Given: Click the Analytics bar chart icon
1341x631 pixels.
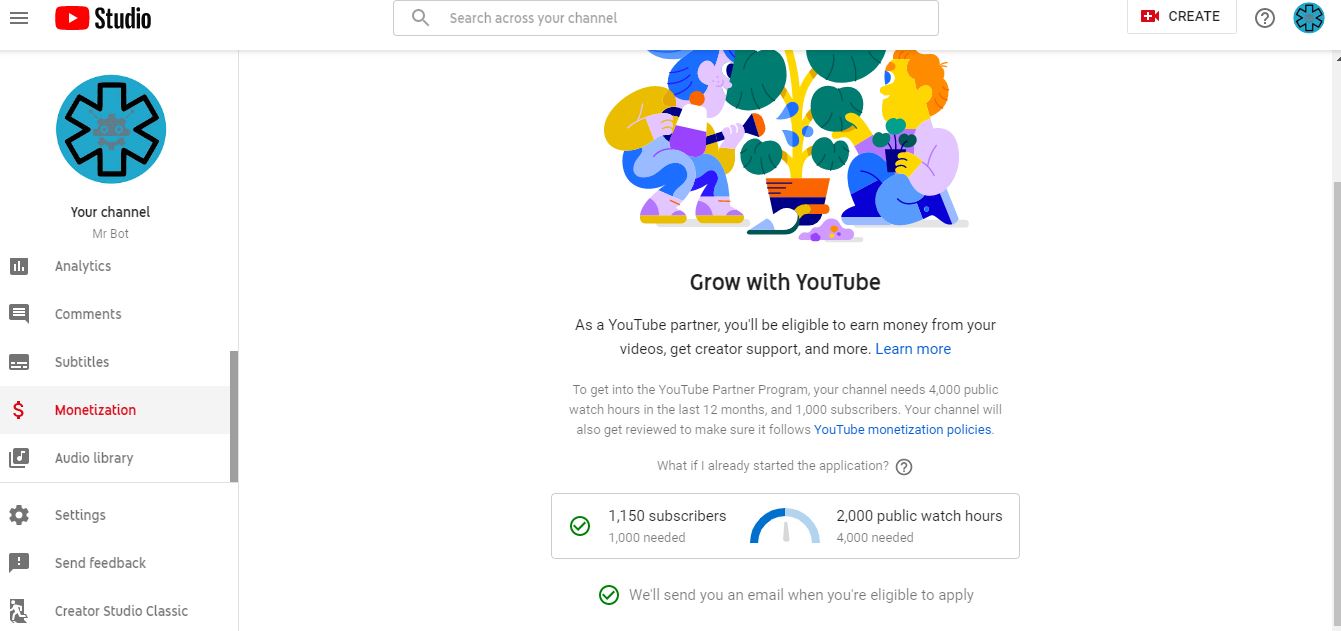Looking at the screenshot, I should click(19, 266).
